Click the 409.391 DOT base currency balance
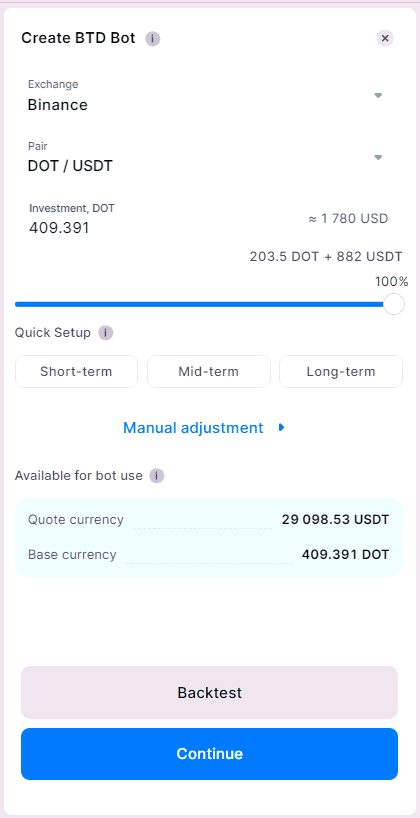The width and height of the screenshot is (420, 818). 345,555
